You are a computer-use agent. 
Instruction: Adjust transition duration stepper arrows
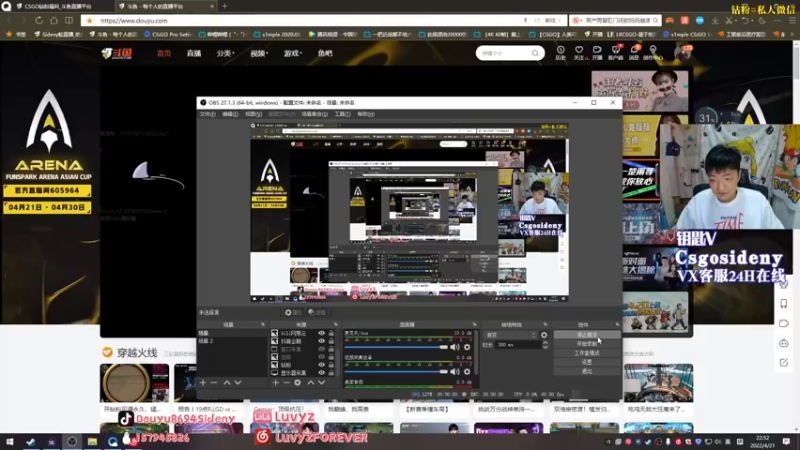click(x=544, y=345)
